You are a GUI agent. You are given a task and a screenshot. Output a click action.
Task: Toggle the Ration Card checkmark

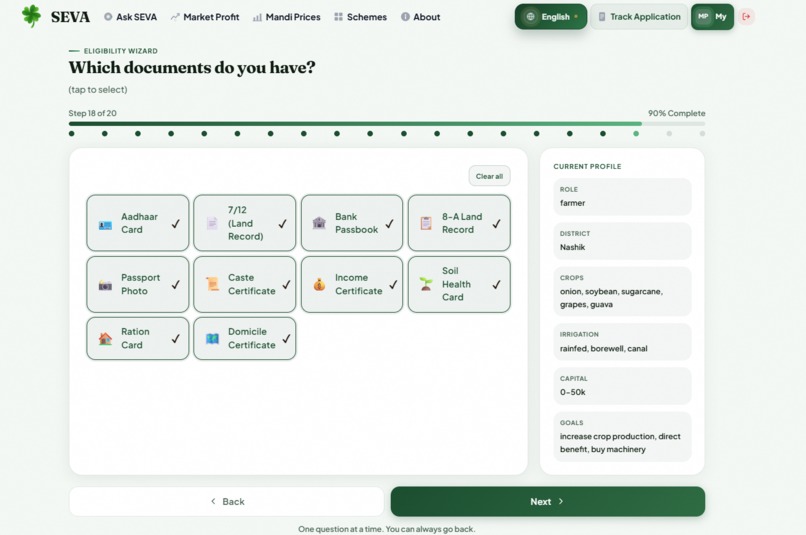176,339
